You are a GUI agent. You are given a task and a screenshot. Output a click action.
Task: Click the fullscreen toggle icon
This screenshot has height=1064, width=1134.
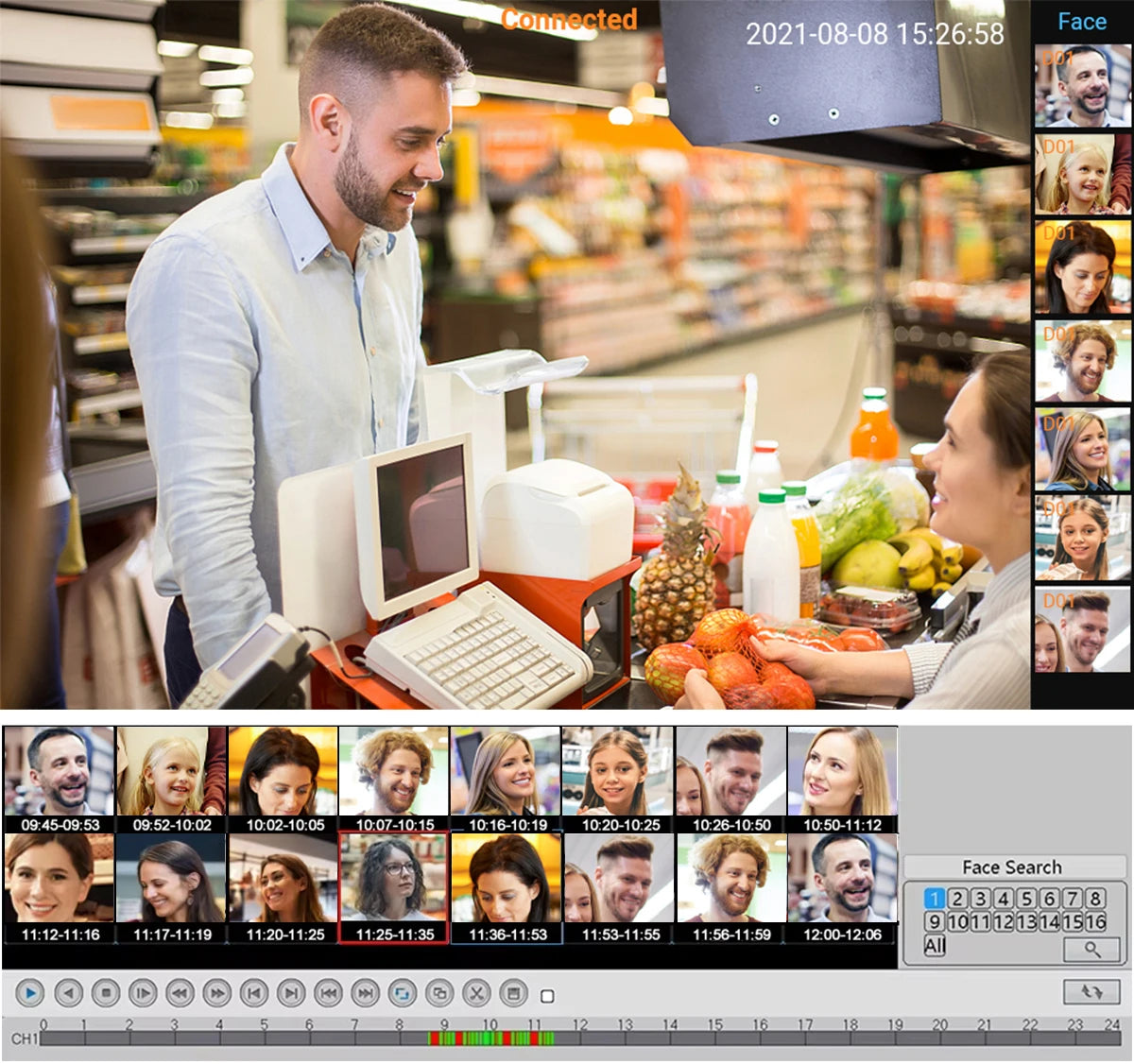point(403,993)
